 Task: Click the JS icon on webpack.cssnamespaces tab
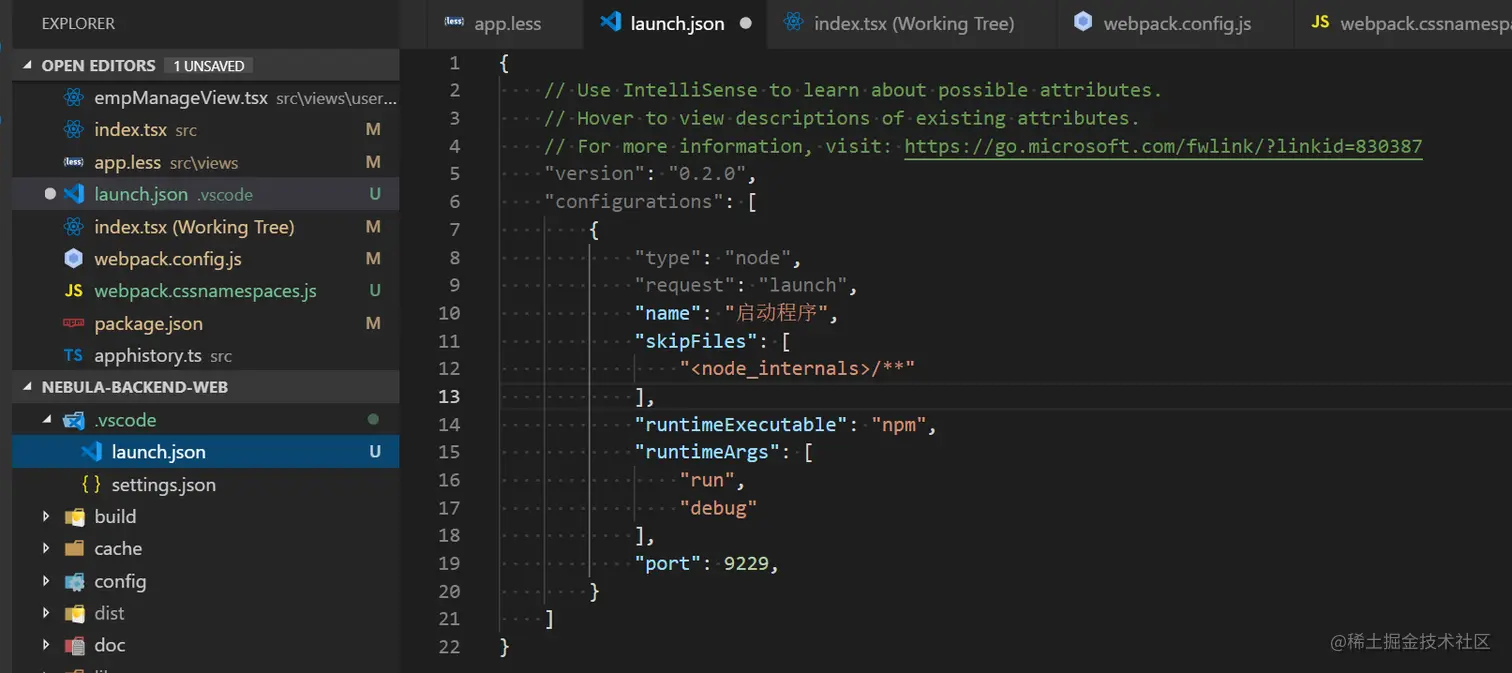coord(1321,22)
